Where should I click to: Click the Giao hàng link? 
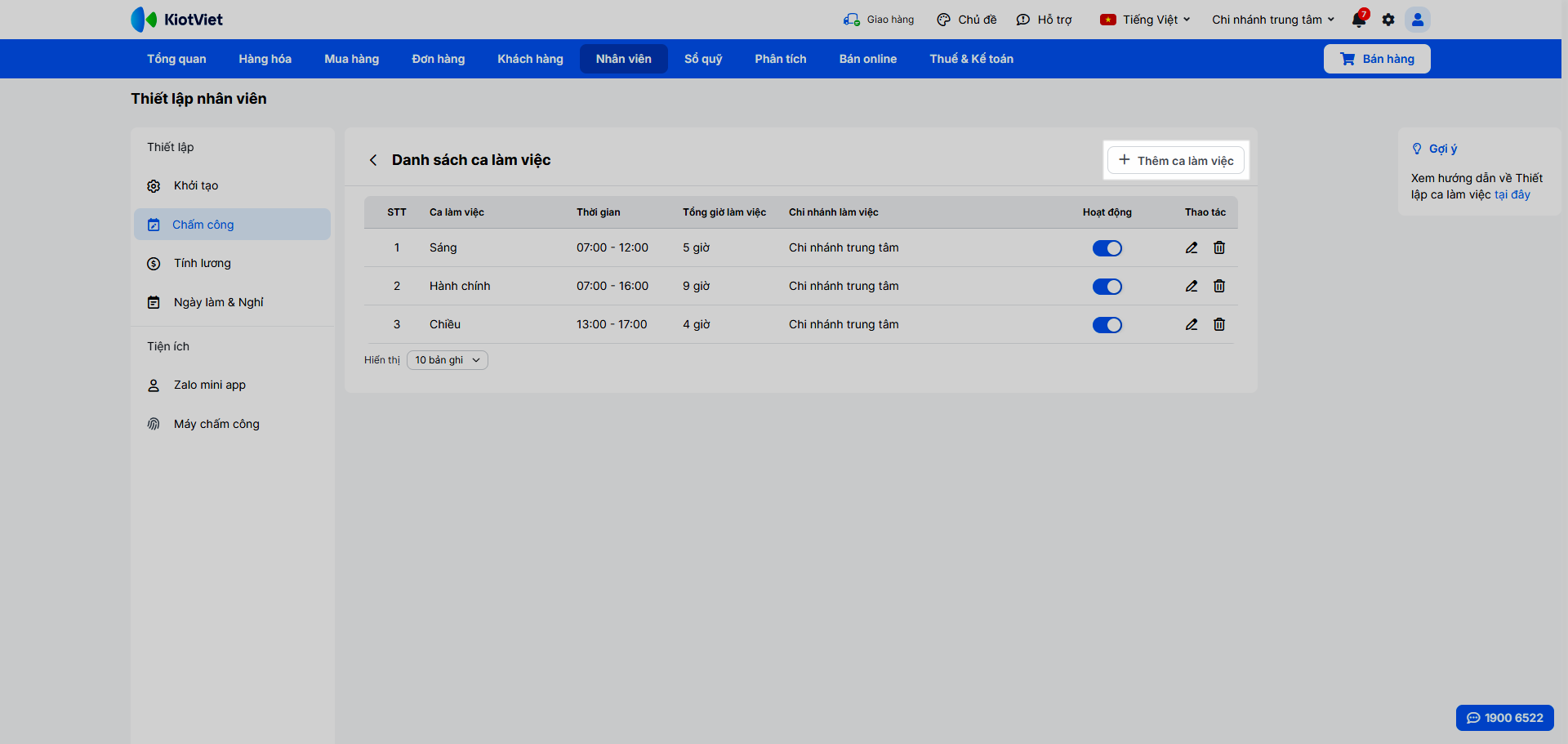click(879, 20)
